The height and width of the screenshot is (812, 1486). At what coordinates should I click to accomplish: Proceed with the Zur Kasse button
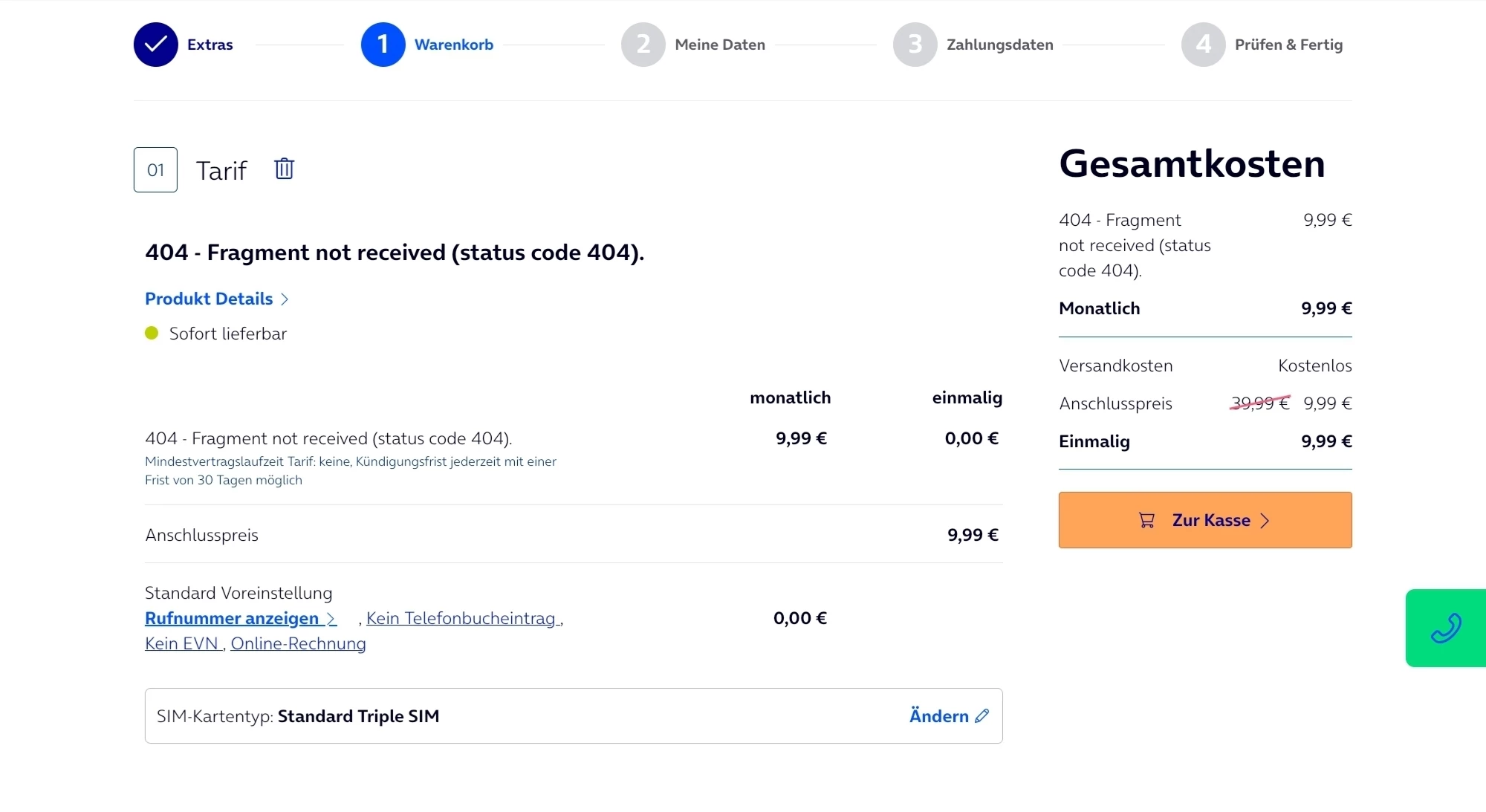click(1205, 520)
